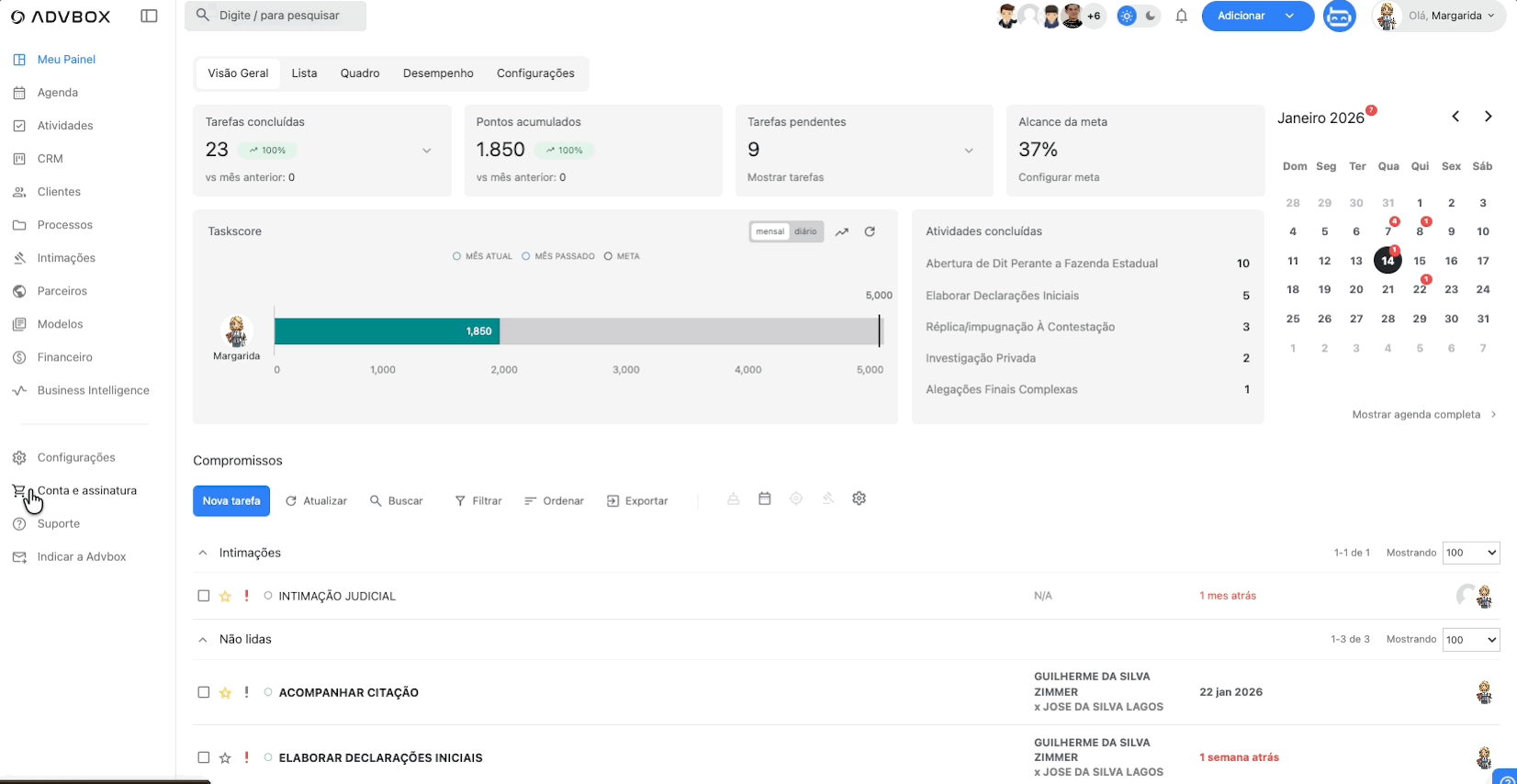Image resolution: width=1517 pixels, height=784 pixels.
Task: Open Processos in the sidebar
Action: pos(64,225)
